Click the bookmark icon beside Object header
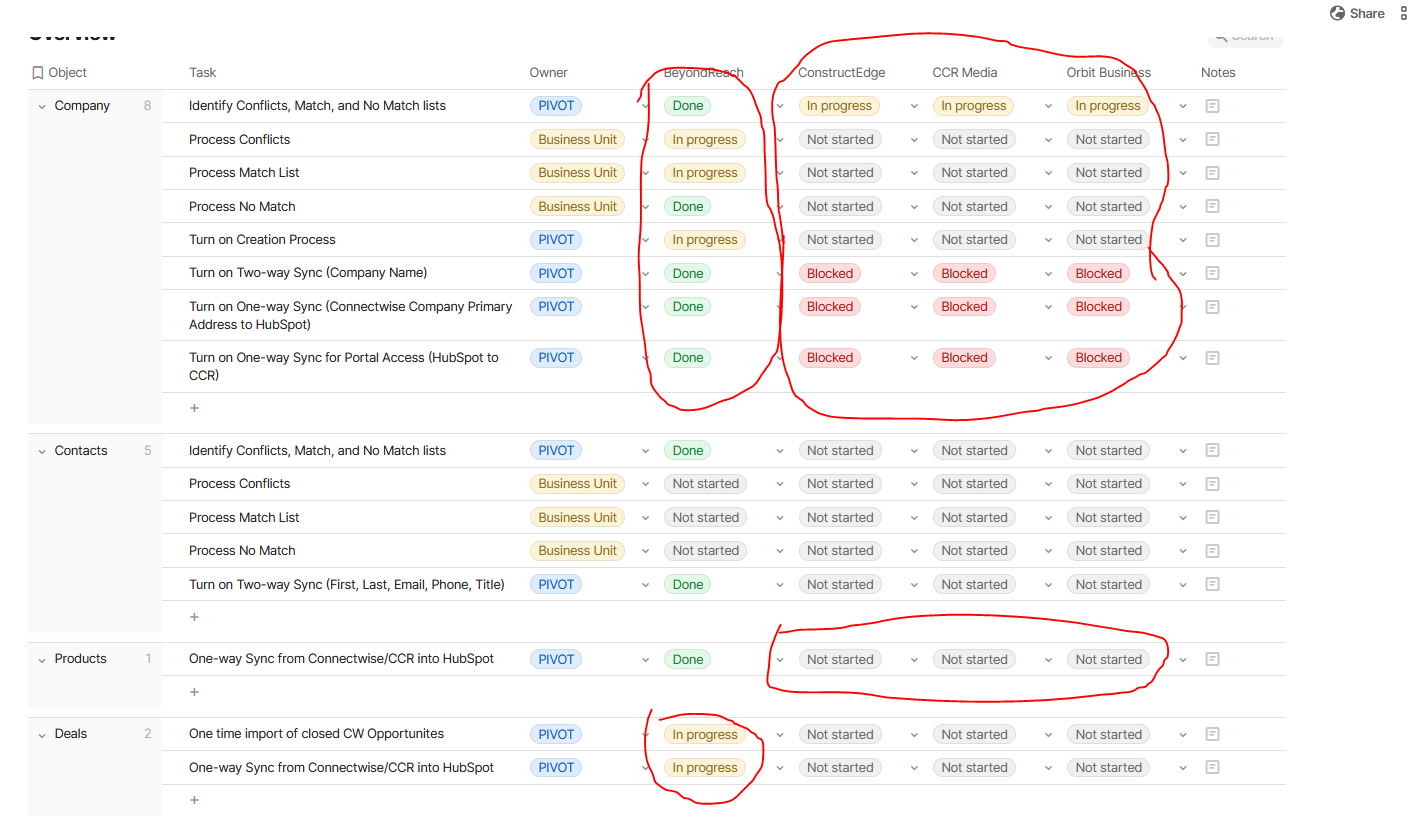1408x828 pixels. pos(38,73)
